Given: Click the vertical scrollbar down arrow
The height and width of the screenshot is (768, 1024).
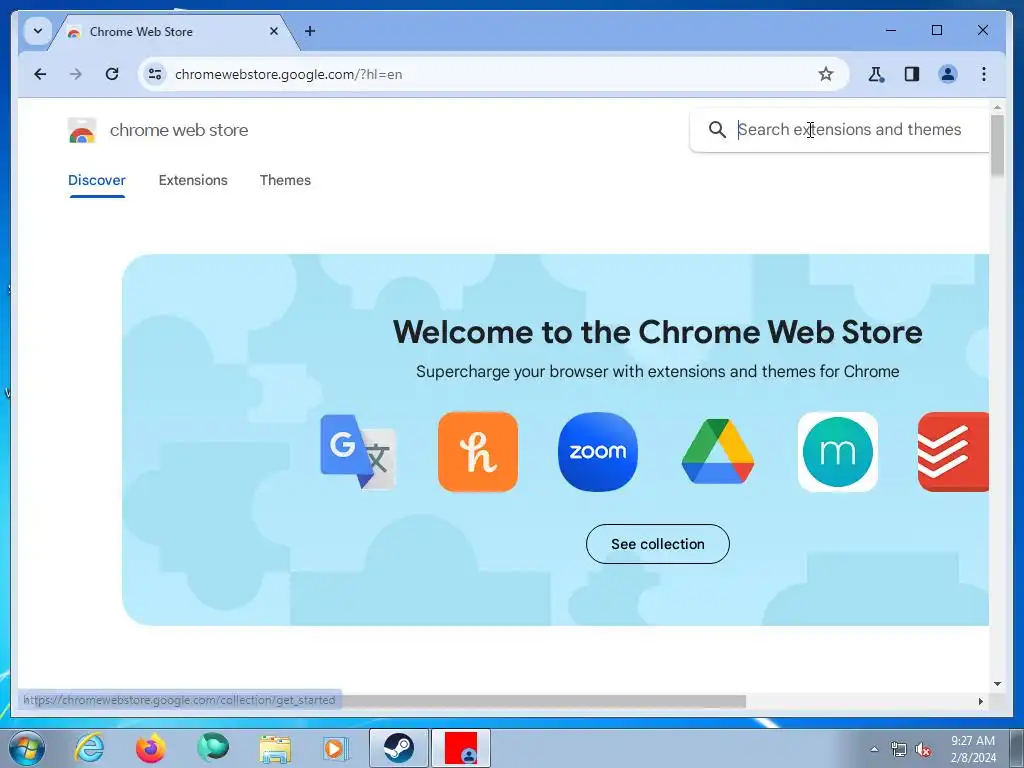Looking at the screenshot, I should pyautogui.click(x=997, y=684).
